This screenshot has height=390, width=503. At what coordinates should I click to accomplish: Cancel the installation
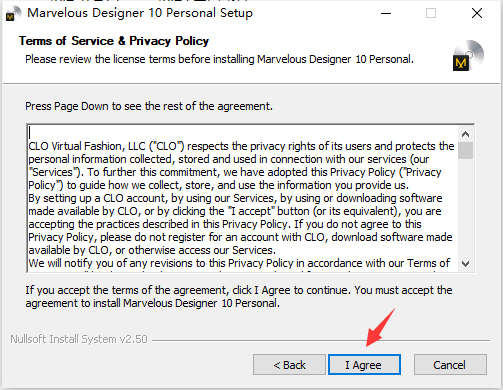[x=450, y=365]
